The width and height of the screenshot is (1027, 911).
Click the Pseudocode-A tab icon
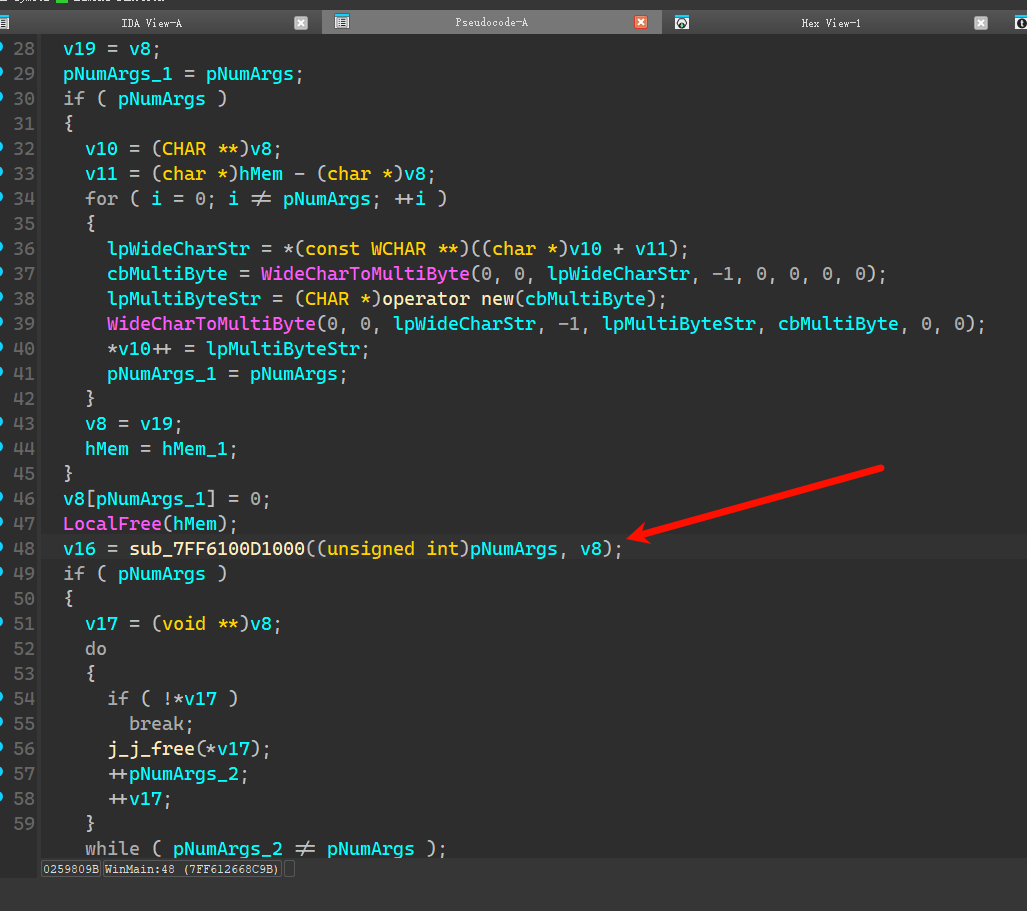point(341,22)
